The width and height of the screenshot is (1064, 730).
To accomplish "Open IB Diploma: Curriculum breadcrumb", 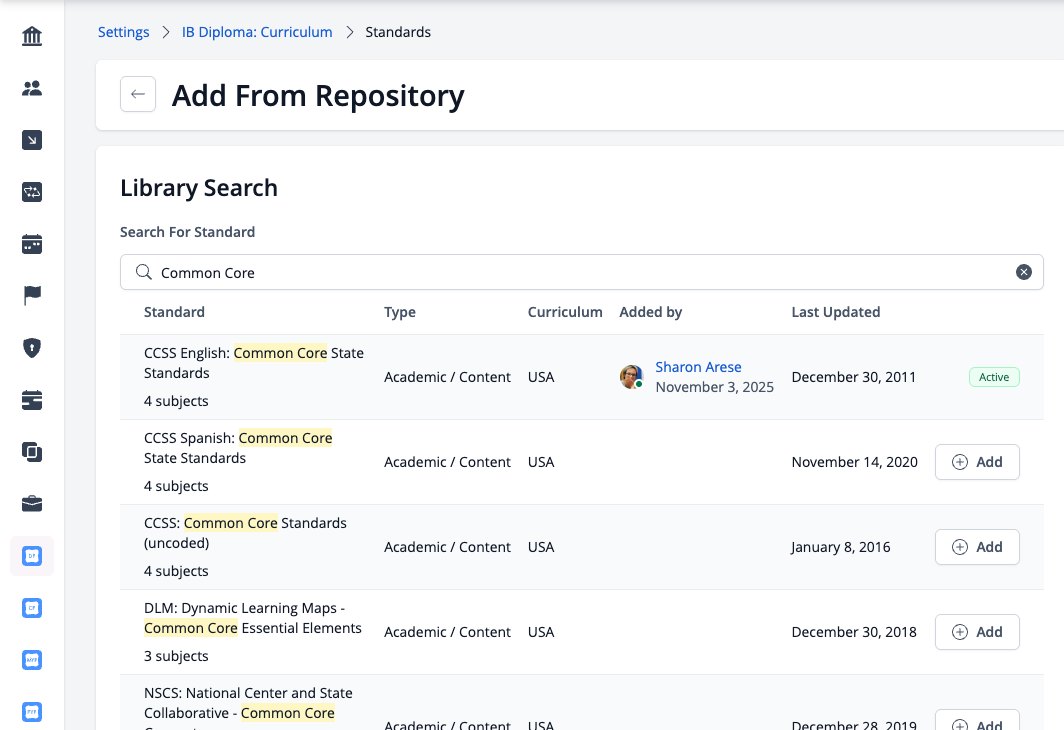I will (x=257, y=32).
